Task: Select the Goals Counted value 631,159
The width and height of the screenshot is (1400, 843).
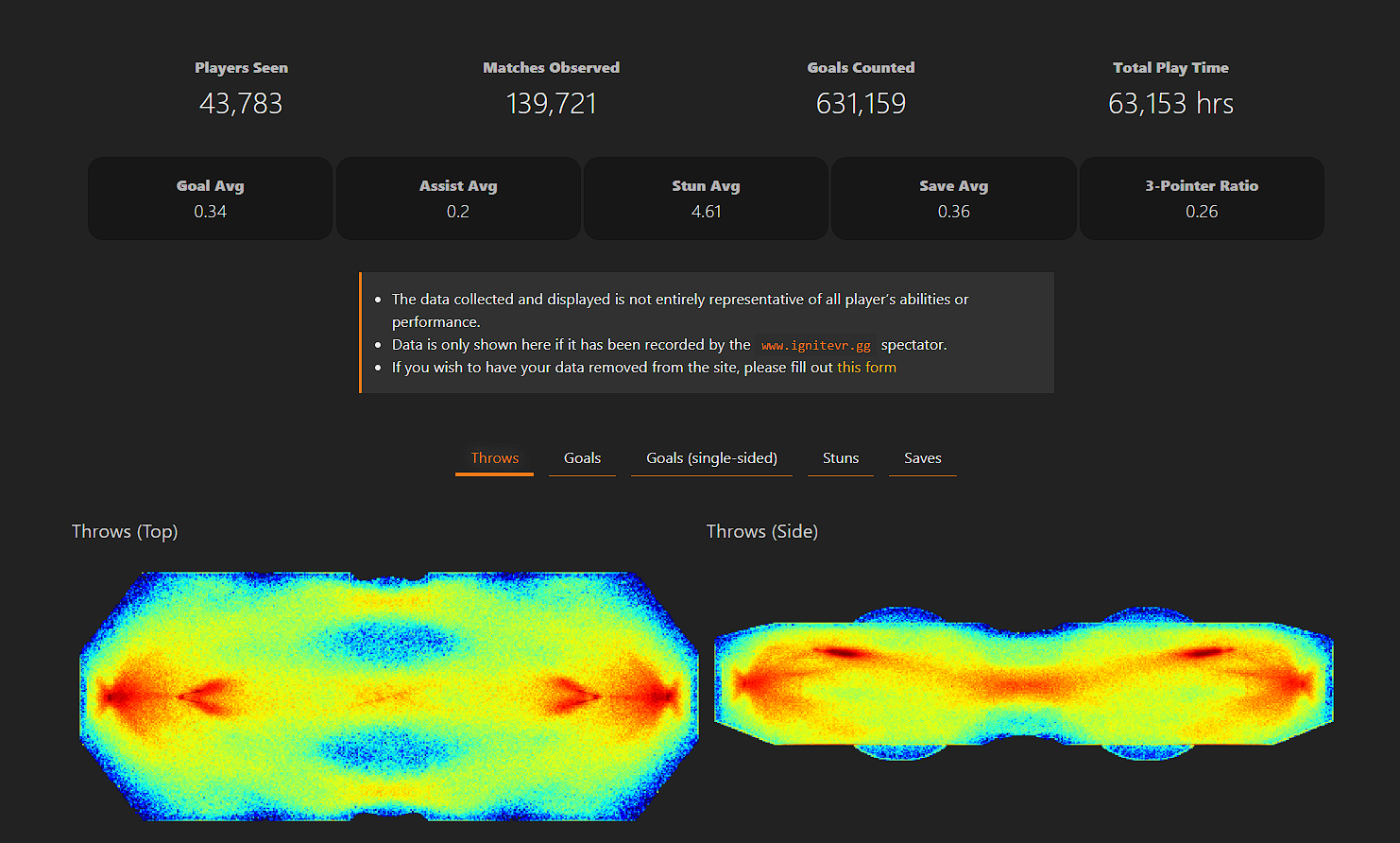Action: 861,103
